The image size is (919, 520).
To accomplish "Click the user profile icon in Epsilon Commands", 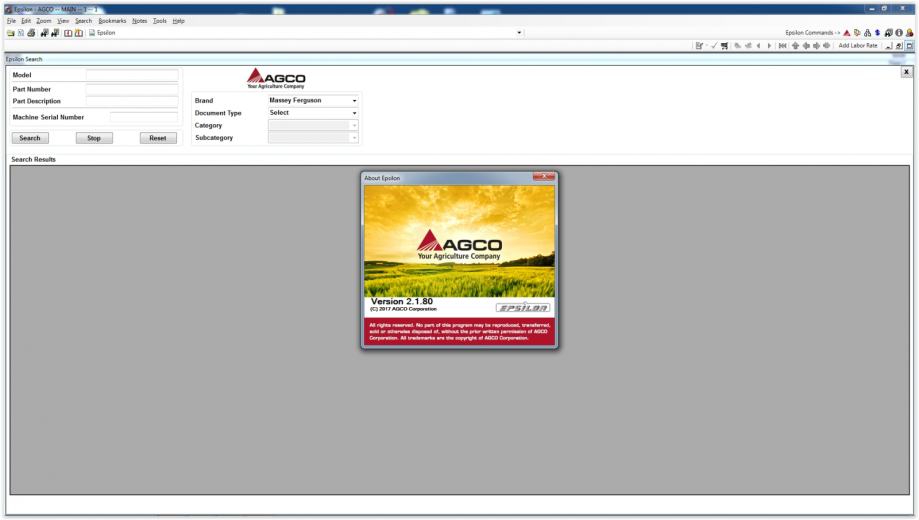I will (910, 33).
